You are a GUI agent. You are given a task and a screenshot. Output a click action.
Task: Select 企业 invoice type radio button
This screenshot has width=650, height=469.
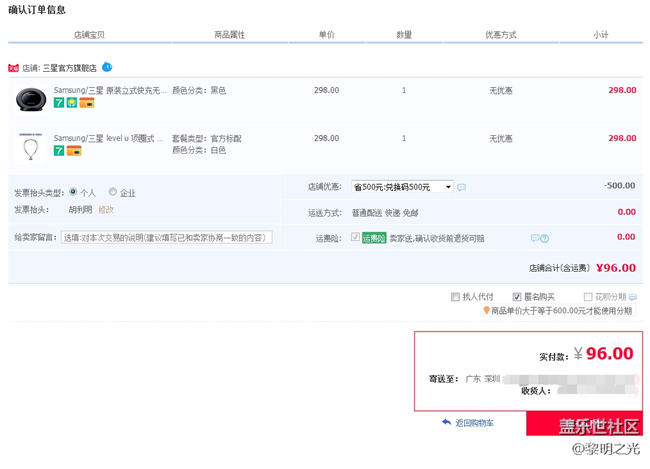[113, 192]
